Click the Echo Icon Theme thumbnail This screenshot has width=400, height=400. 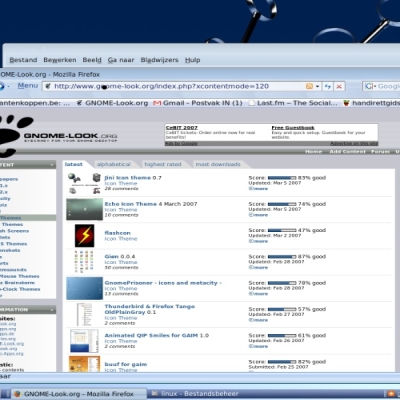(84, 209)
